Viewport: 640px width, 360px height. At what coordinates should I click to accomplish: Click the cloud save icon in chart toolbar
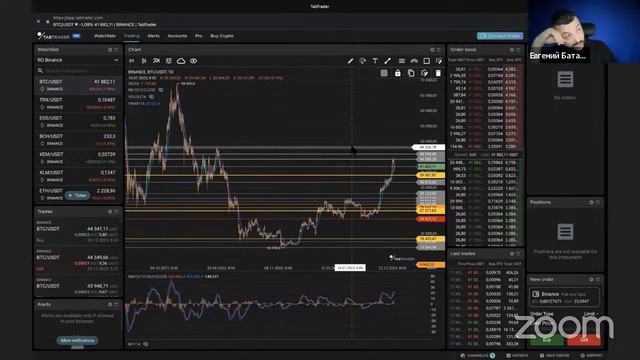(181, 61)
